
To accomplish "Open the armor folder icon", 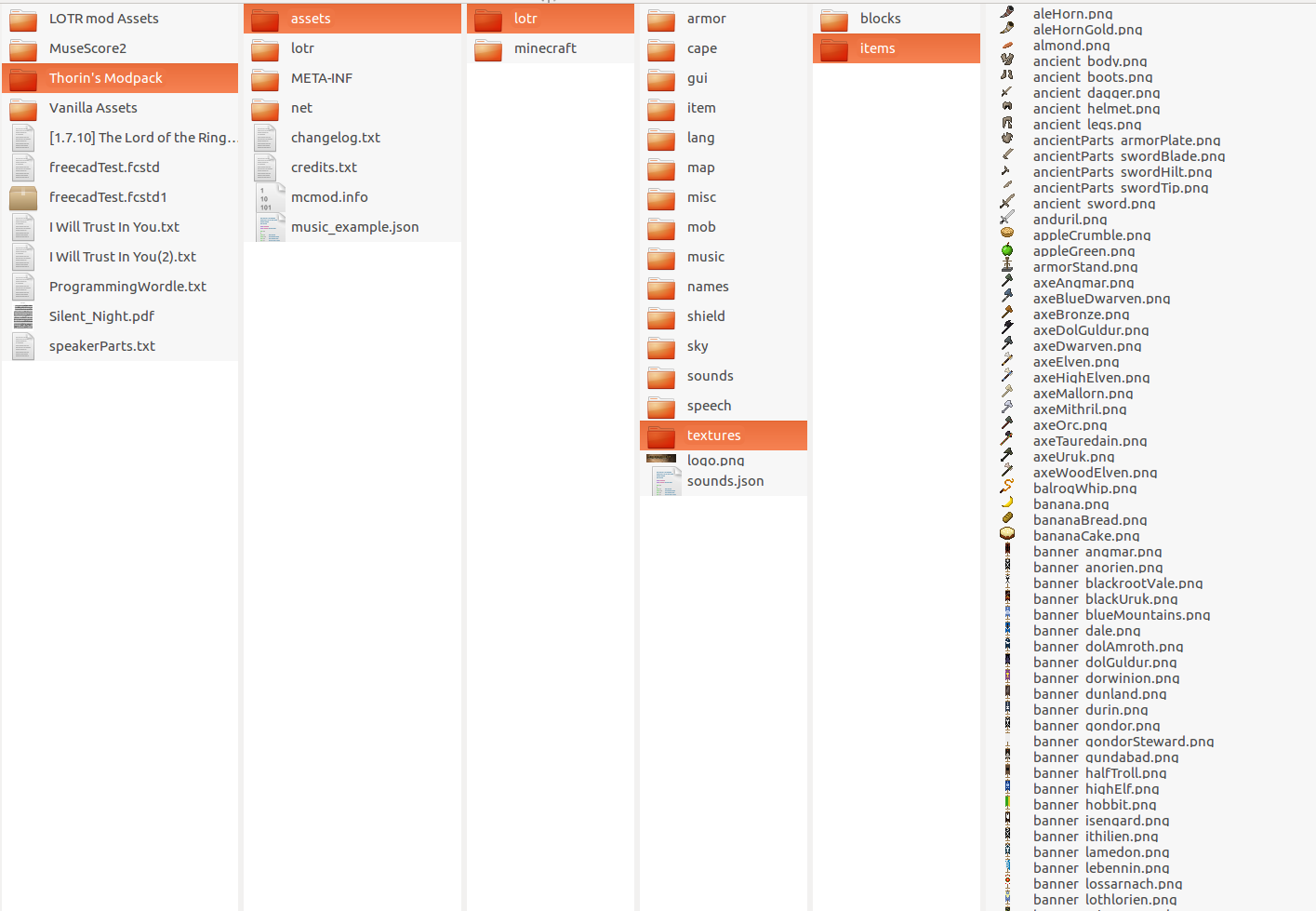I will pyautogui.click(x=661, y=19).
